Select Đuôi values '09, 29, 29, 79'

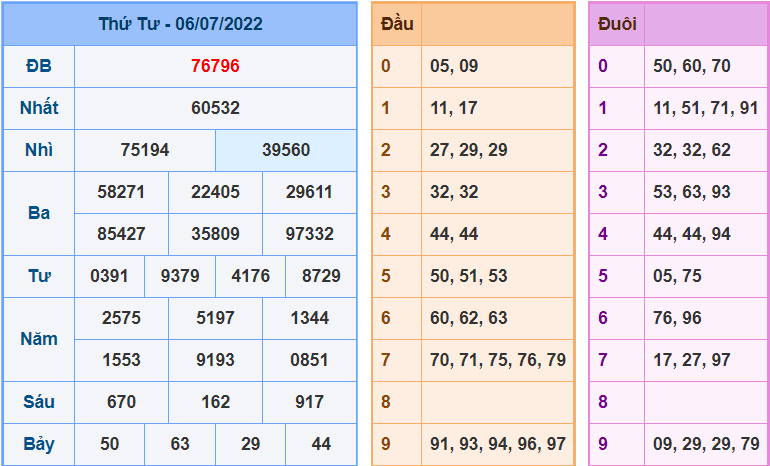coord(706,444)
